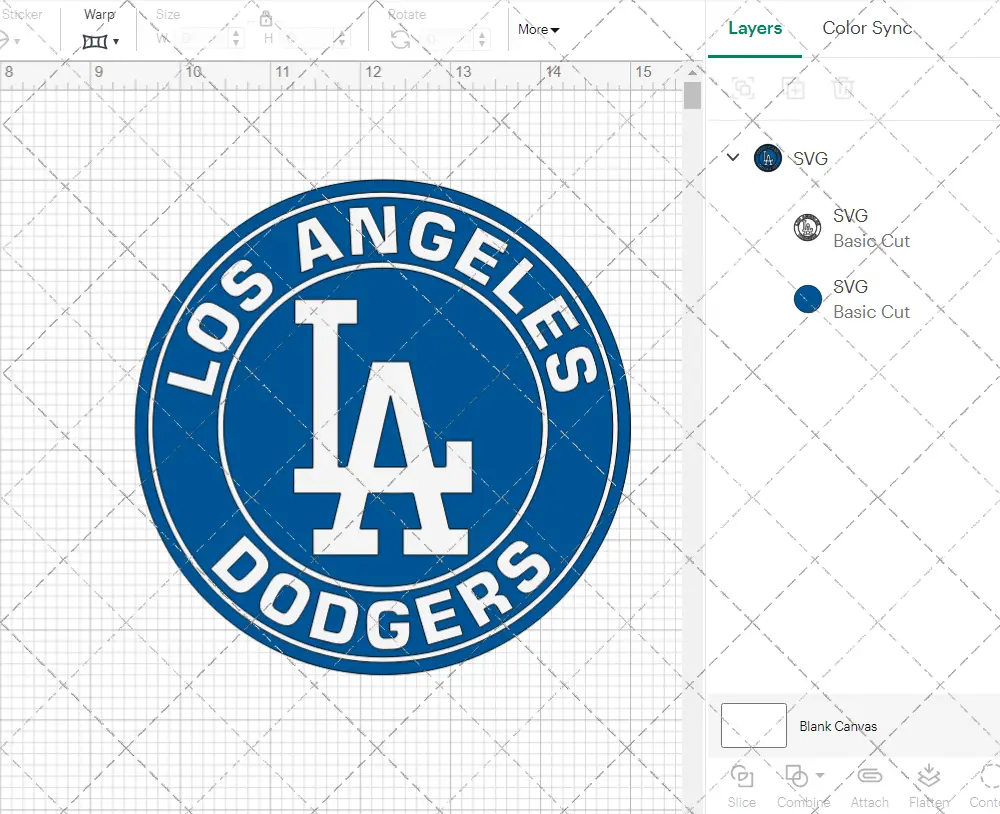The height and width of the screenshot is (814, 1000).
Task: Select the SVG group layer thumbnail
Action: pos(767,157)
